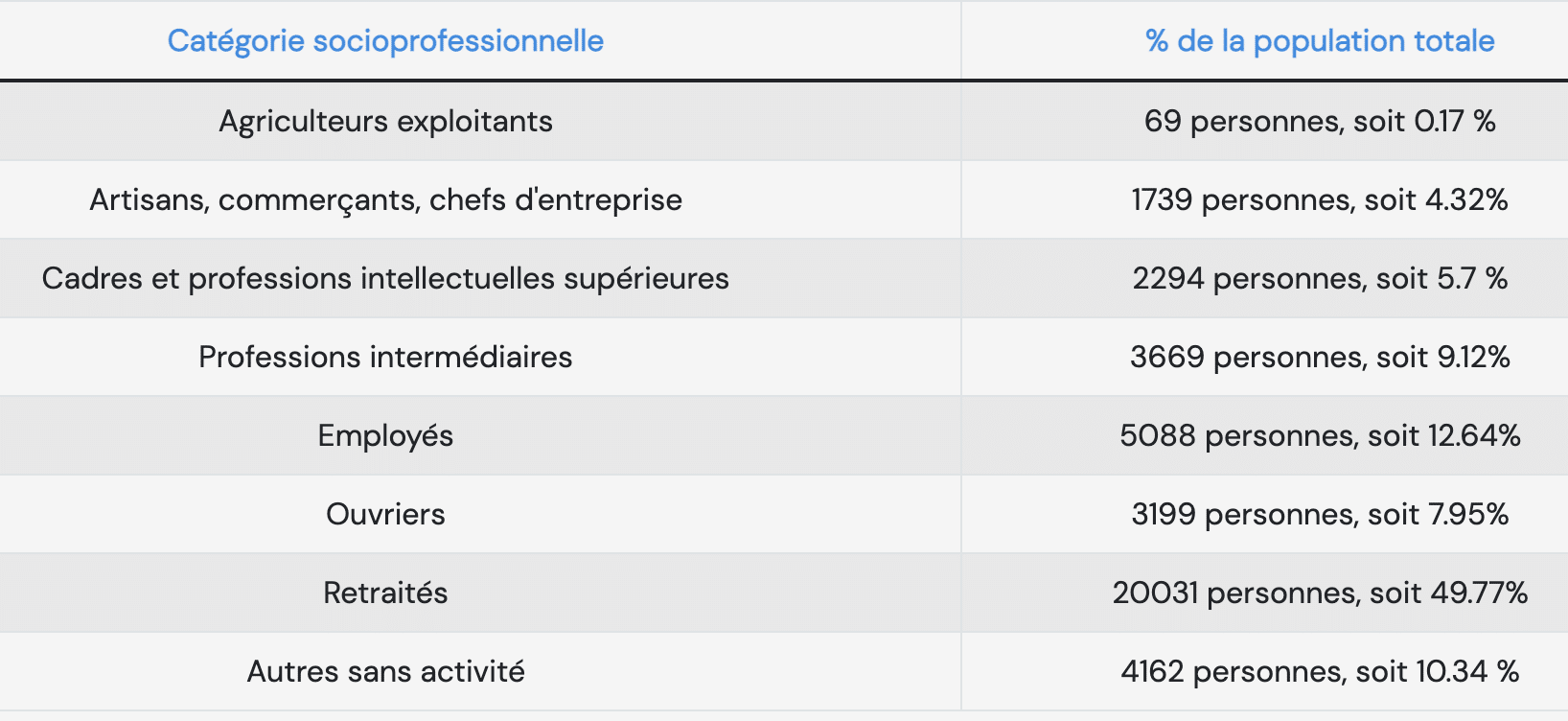Click the 1739 personnes, soit 4.32% value
The height and width of the screenshot is (721, 1568).
click(1320, 199)
